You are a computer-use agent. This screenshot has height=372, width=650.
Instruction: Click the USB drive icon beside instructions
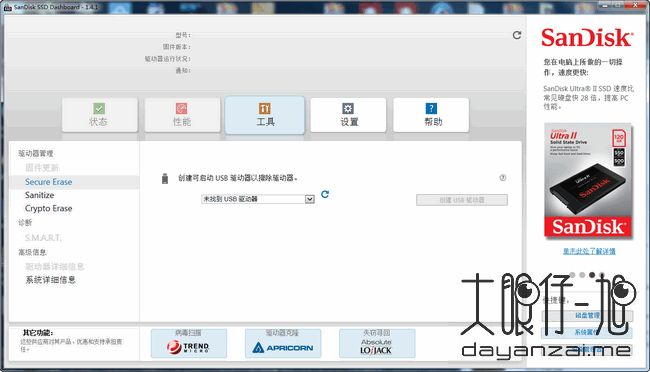(165, 179)
